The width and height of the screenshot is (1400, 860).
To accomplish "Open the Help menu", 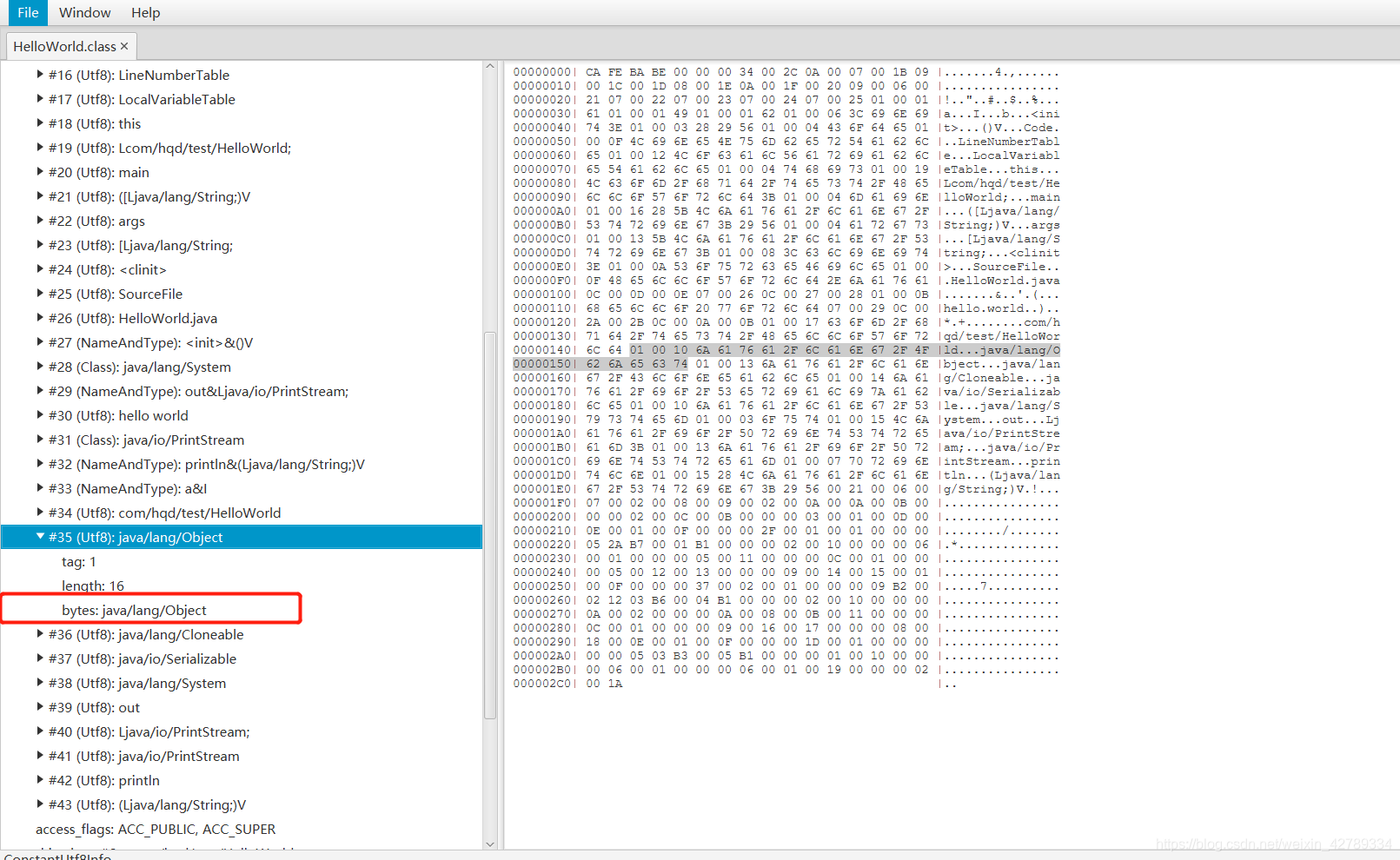I will (146, 13).
